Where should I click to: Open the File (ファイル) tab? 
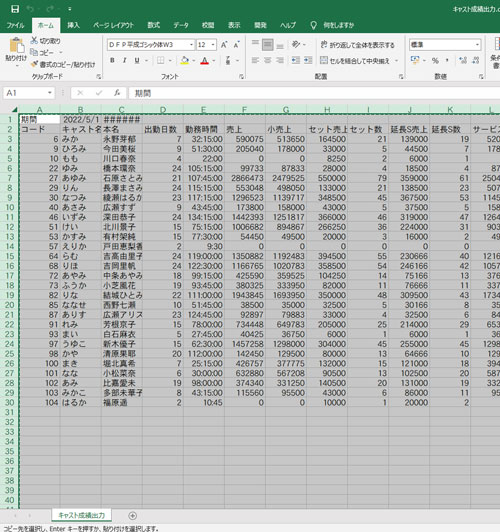tap(16, 25)
